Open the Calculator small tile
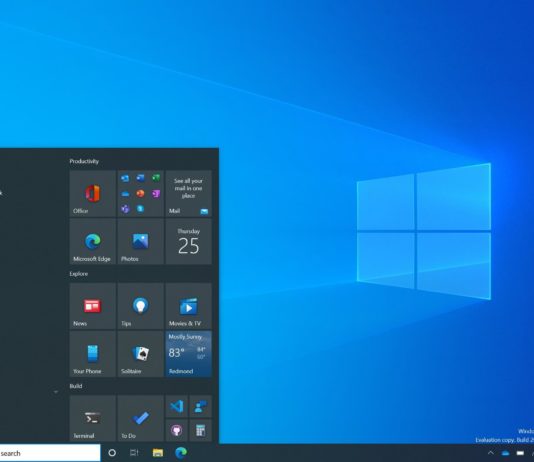The image size is (534, 462). (201, 431)
